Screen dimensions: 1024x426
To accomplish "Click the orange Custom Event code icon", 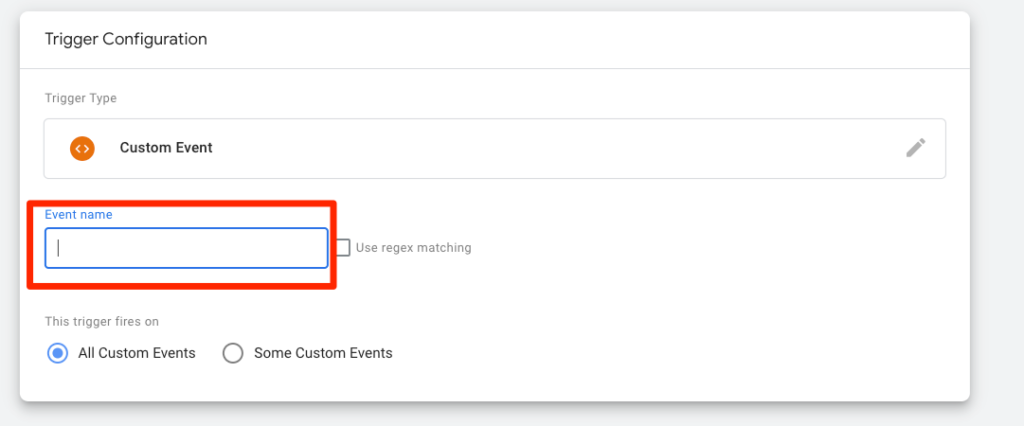I will pos(82,148).
